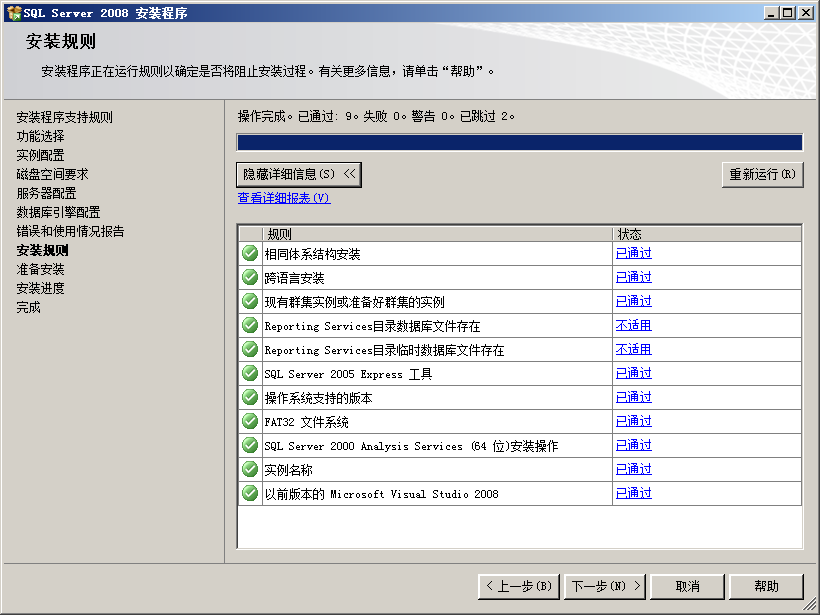Viewport: 820px width, 615px height.
Task: Cancel the installation with 取消
Action: pyautogui.click(x=687, y=586)
